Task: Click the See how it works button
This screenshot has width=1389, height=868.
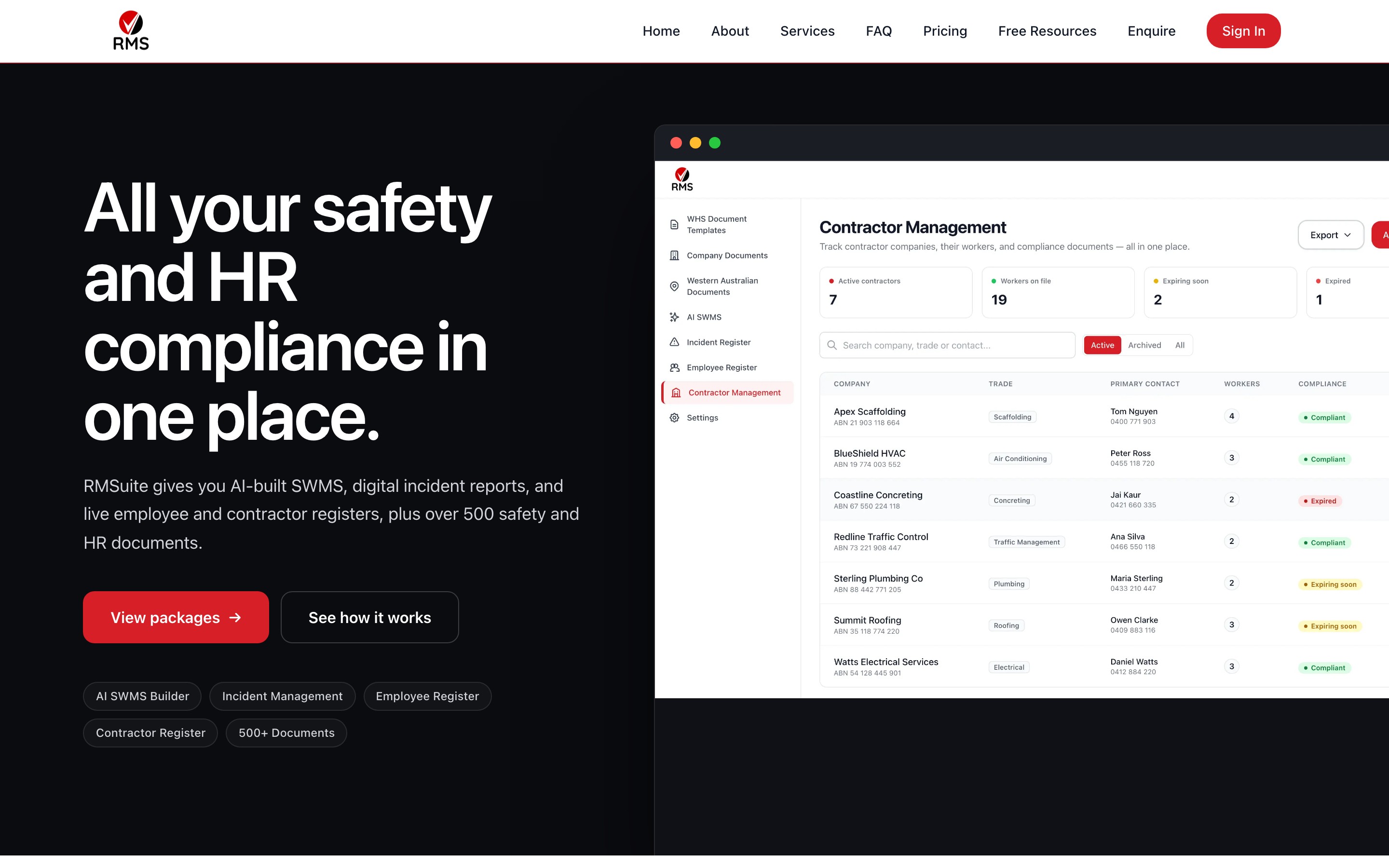Action: coord(369,618)
